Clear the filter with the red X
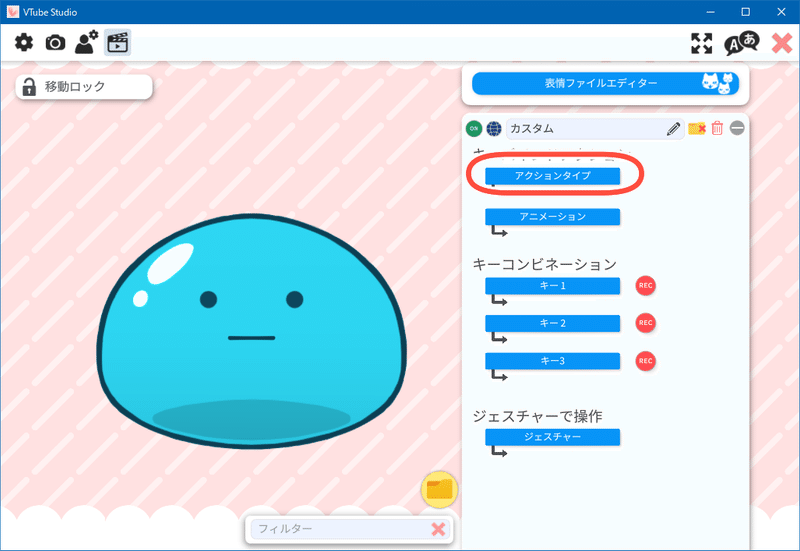This screenshot has height=551, width=800. click(438, 529)
